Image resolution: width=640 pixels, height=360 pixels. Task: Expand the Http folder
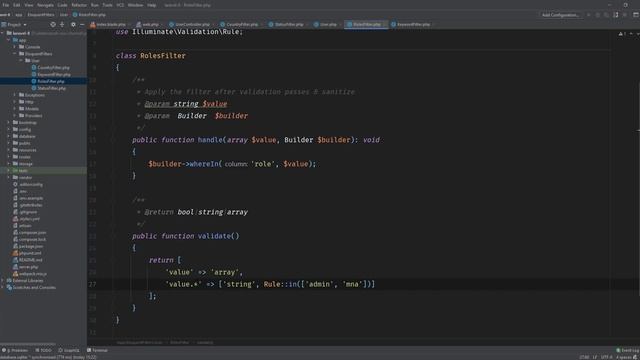click(15, 102)
